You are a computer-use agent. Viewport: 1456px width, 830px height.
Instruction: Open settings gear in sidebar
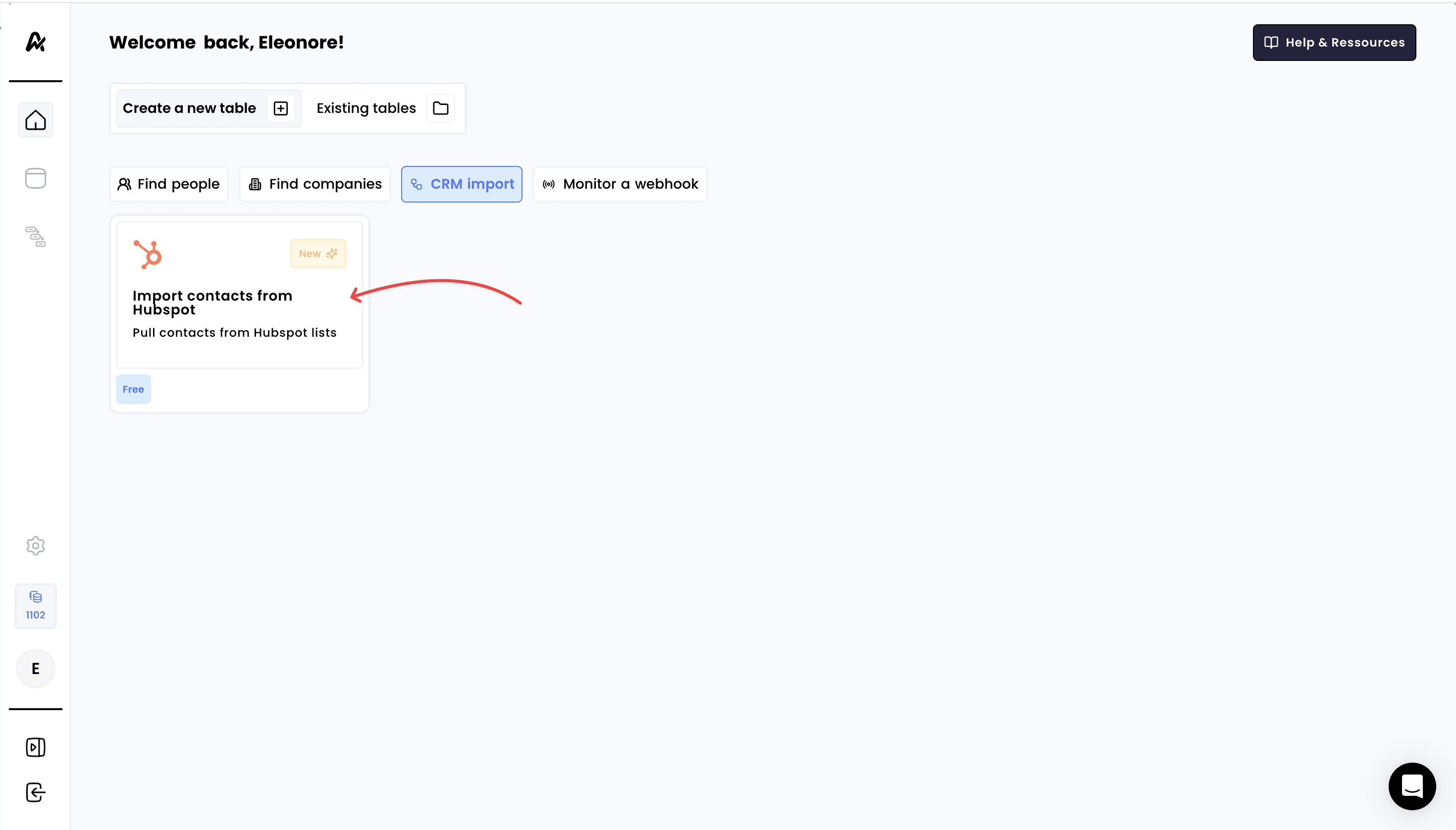35,546
